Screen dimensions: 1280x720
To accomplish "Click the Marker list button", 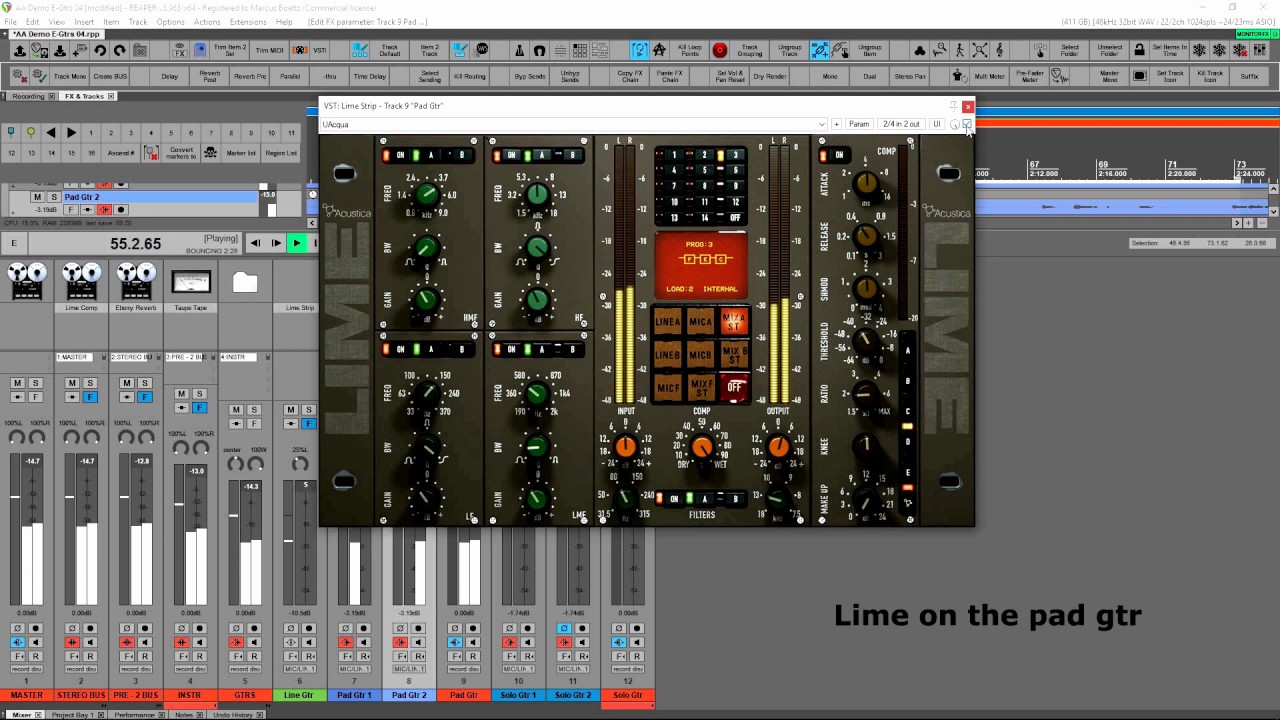I will click(x=241, y=153).
